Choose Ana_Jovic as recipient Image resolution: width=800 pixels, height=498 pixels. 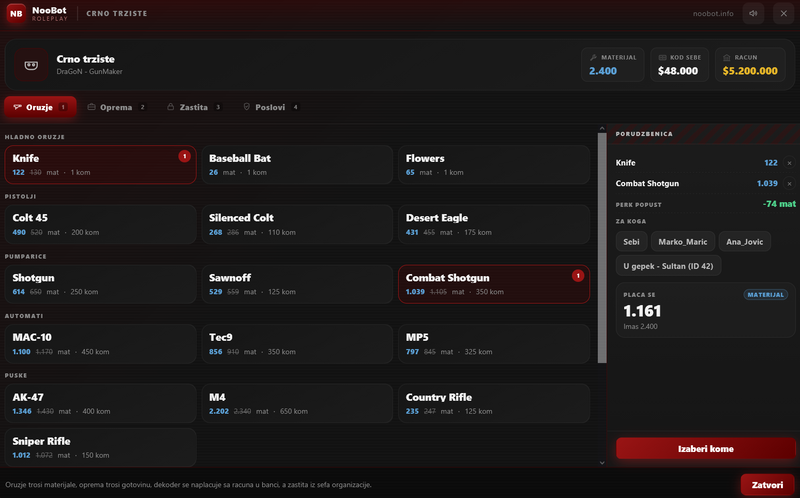(744, 241)
